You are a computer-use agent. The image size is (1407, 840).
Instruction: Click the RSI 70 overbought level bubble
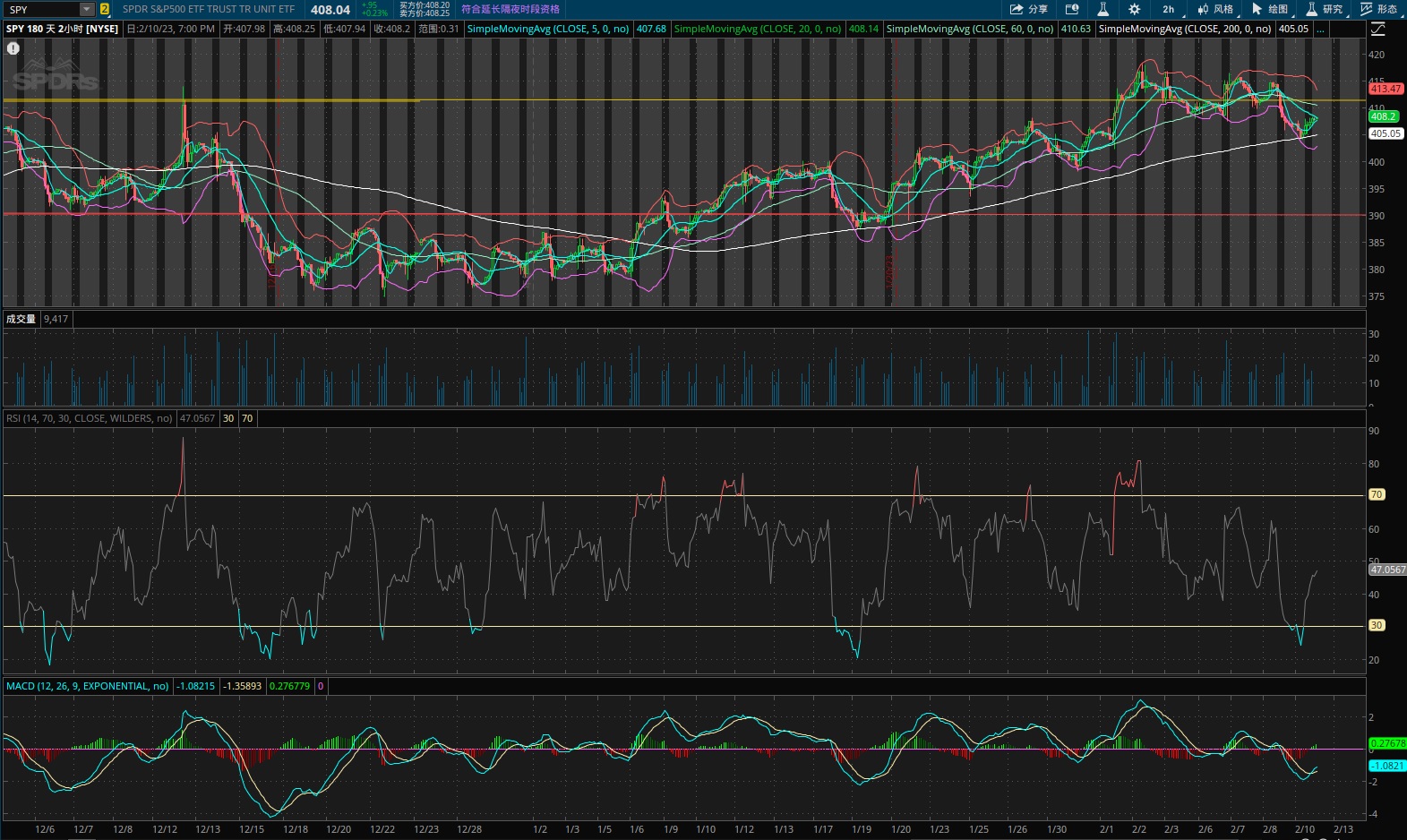click(x=1377, y=494)
